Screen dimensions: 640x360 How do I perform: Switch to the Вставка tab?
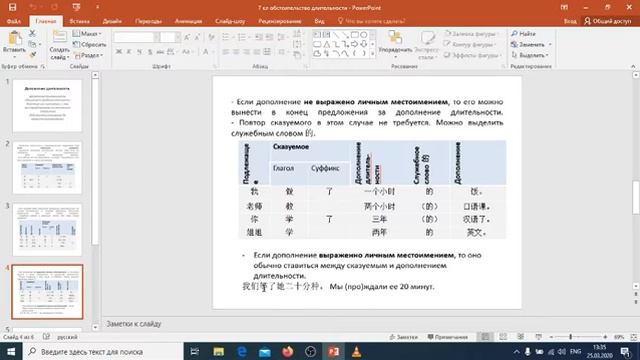pyautogui.click(x=79, y=21)
